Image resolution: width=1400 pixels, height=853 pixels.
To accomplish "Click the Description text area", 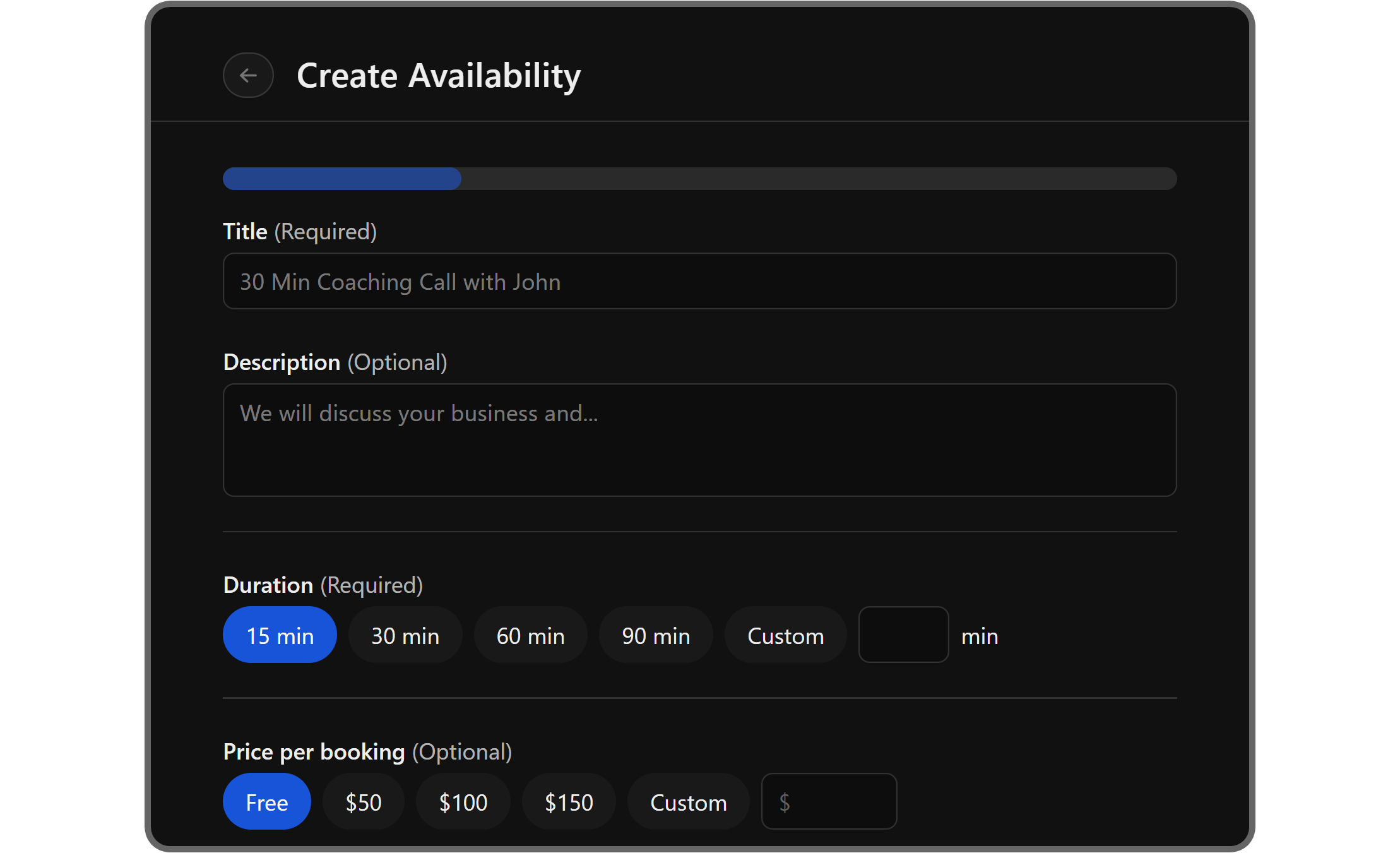I will [699, 440].
